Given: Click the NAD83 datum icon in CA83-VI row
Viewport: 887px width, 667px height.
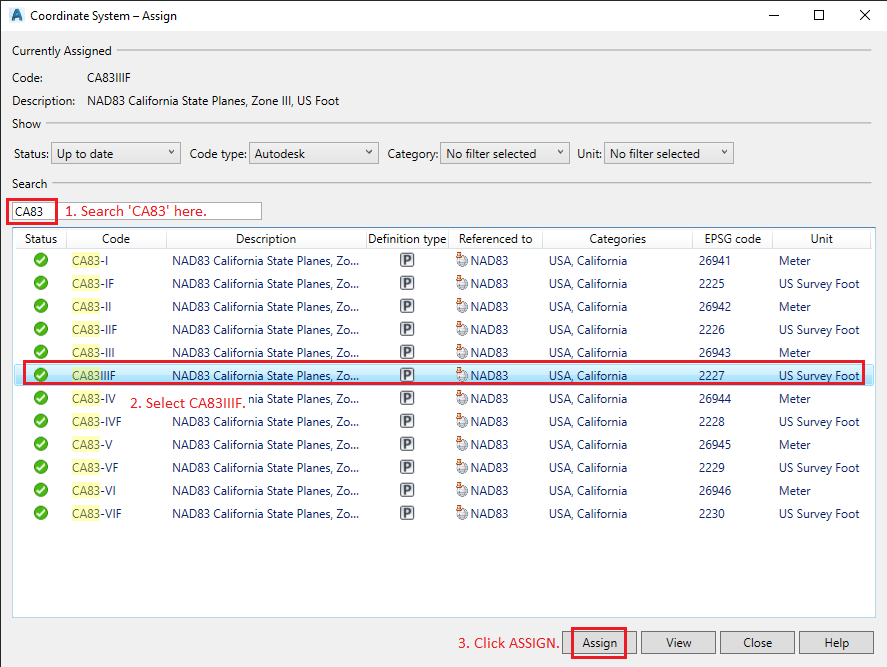Looking at the screenshot, I should (x=462, y=490).
